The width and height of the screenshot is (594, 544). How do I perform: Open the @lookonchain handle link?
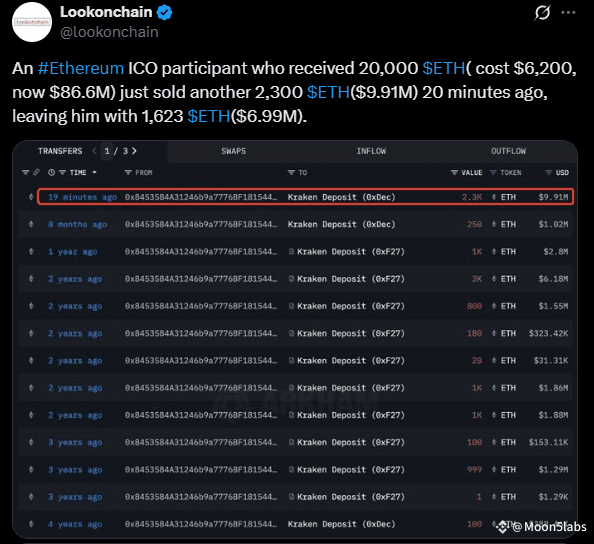109,32
